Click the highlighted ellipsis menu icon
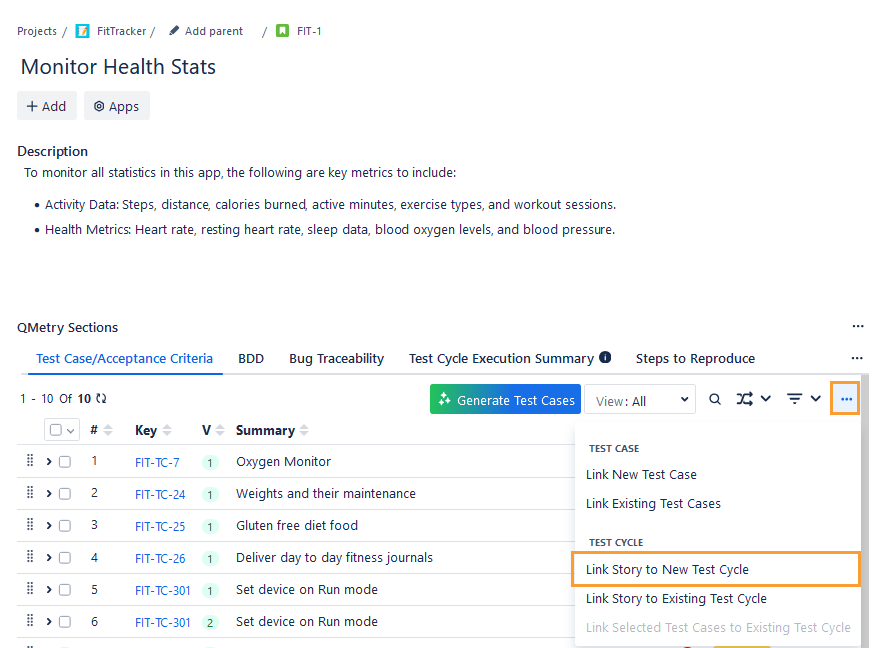 [x=845, y=398]
